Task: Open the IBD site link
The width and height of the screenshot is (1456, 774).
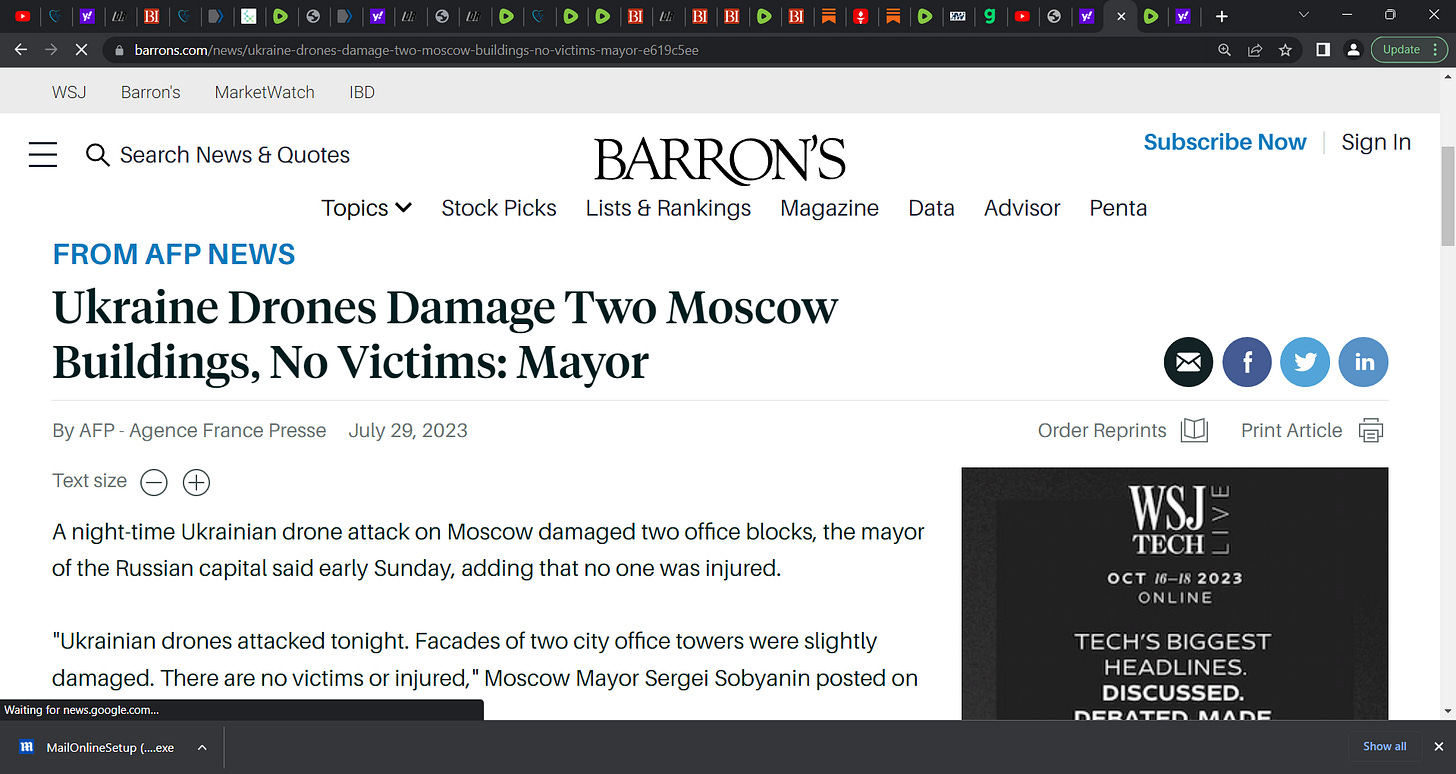Action: pyautogui.click(x=362, y=92)
